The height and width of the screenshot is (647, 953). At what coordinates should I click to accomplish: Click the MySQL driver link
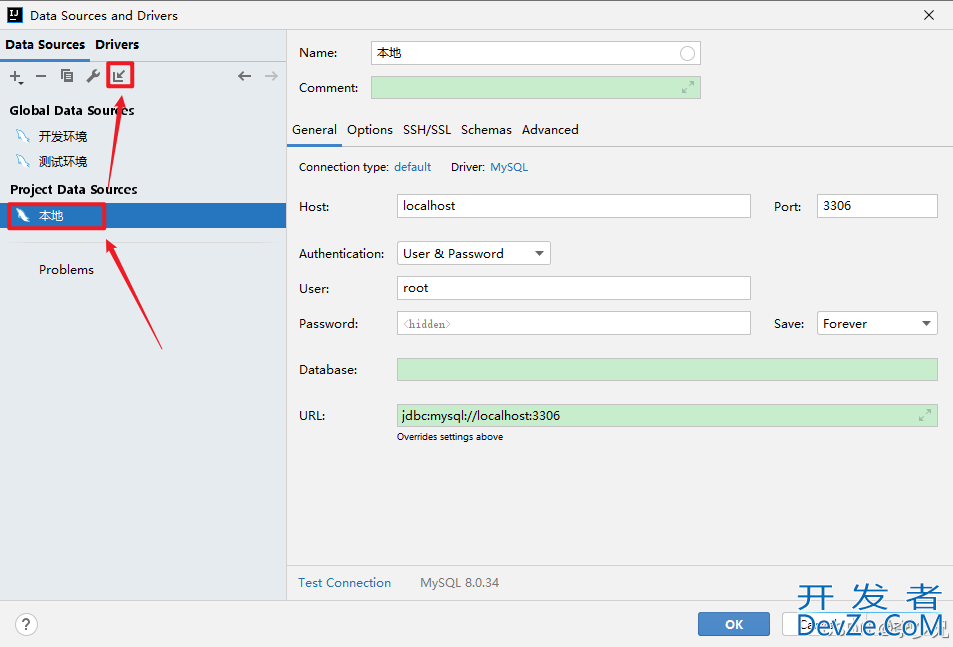point(509,167)
